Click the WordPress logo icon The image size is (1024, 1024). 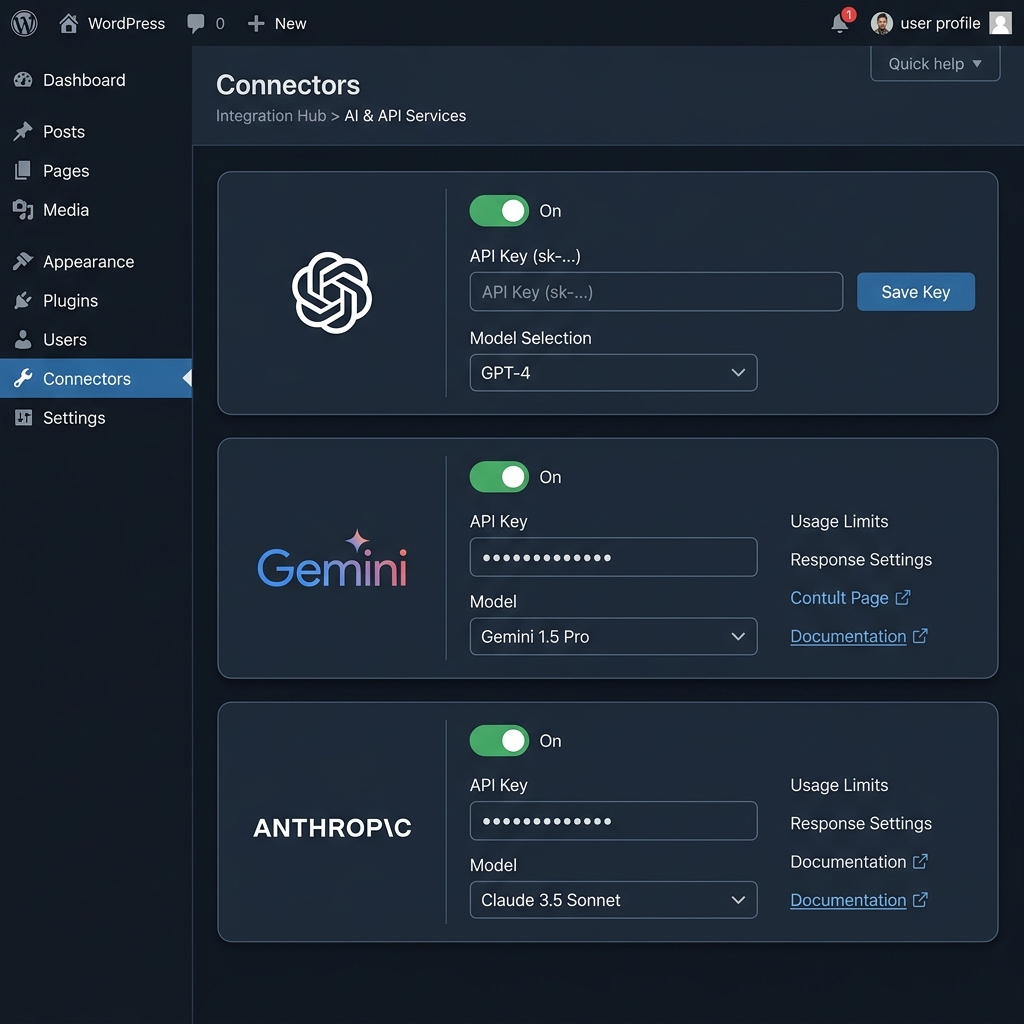click(x=24, y=23)
